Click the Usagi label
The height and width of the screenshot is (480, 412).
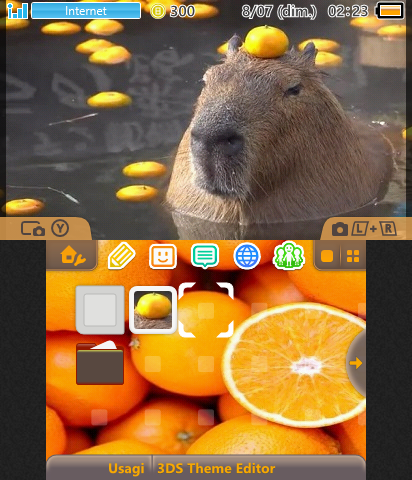[126, 468]
